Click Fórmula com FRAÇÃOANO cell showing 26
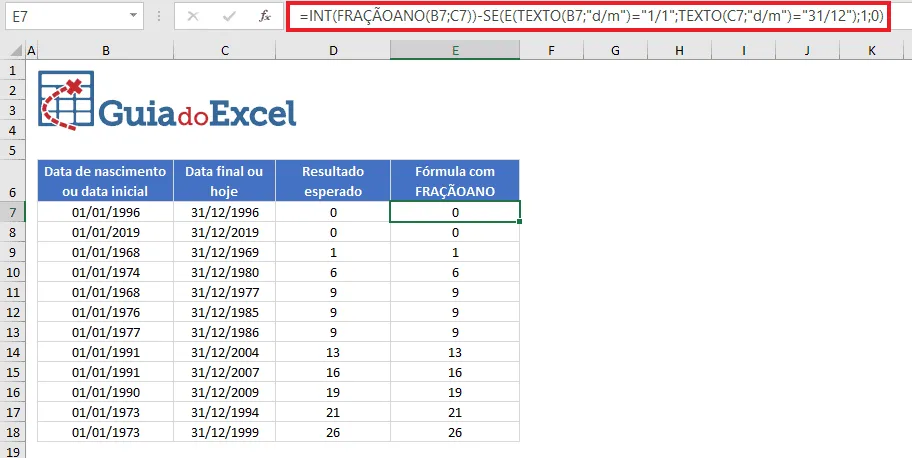Image resolution: width=912 pixels, height=458 pixels. click(x=455, y=432)
